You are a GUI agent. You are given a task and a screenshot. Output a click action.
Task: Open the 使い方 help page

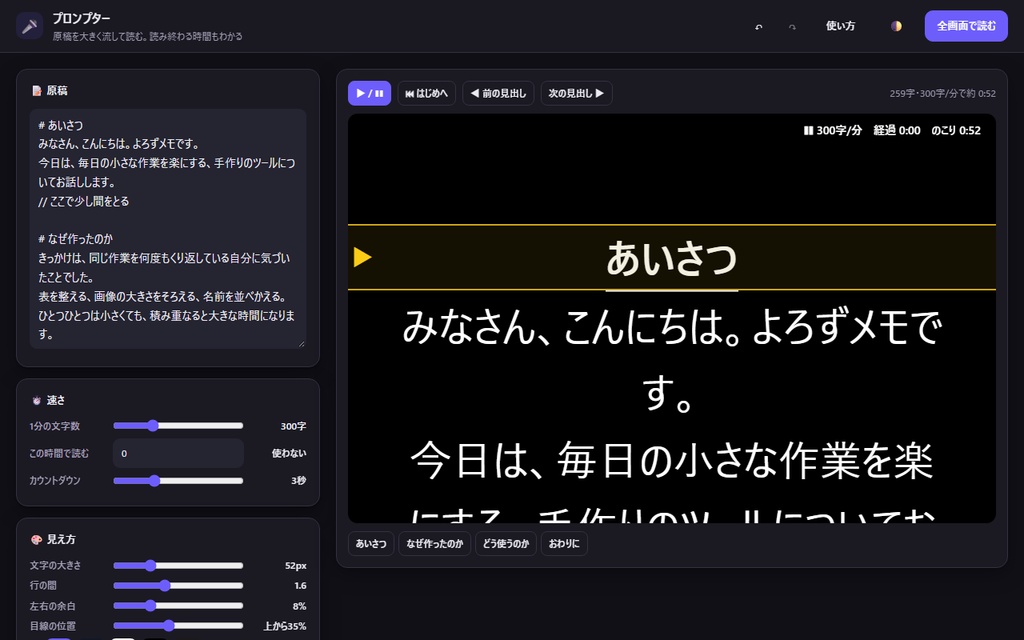coord(840,26)
